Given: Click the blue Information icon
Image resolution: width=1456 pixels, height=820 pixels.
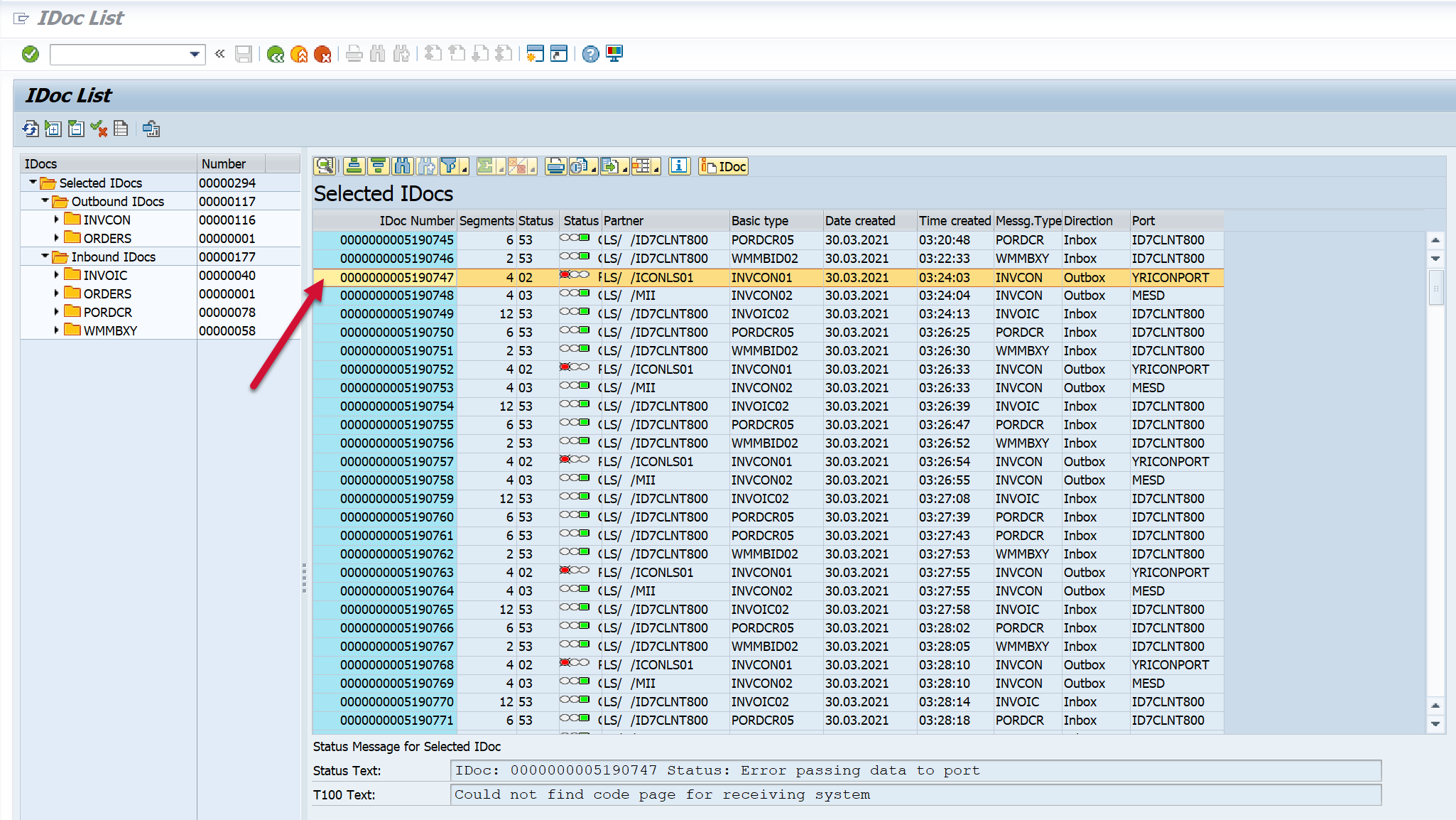Looking at the screenshot, I should (x=679, y=166).
